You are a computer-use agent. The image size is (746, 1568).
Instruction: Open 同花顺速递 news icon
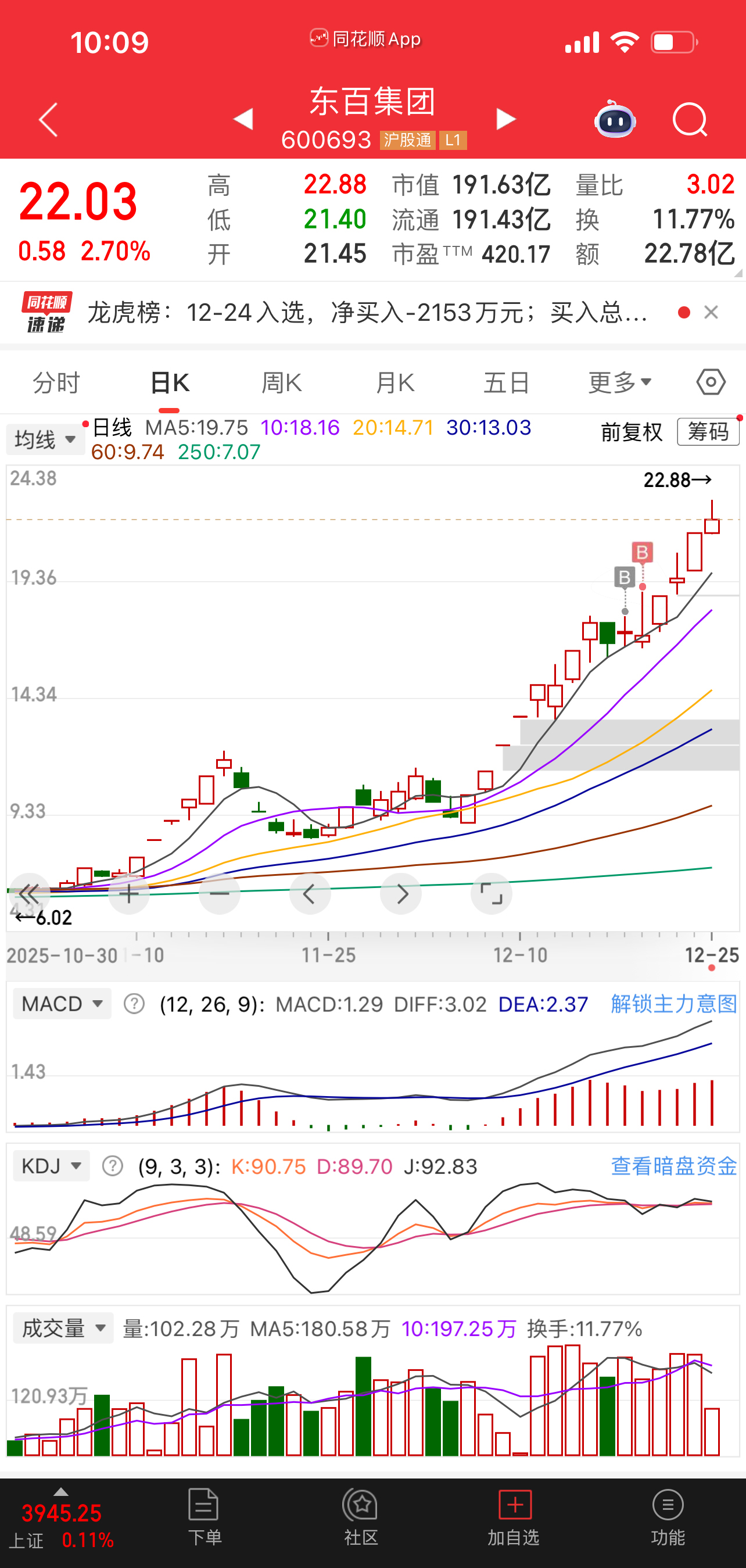46,312
